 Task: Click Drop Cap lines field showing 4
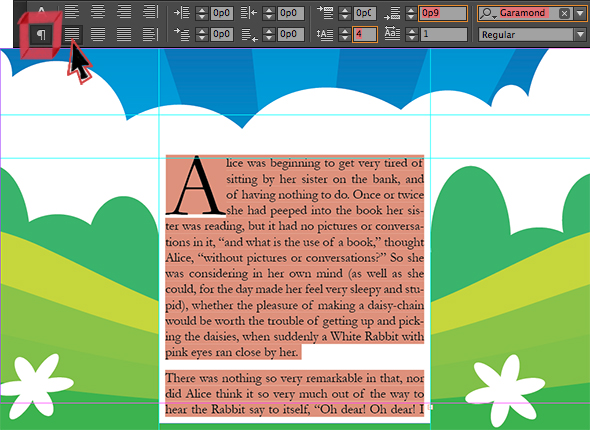click(x=365, y=34)
